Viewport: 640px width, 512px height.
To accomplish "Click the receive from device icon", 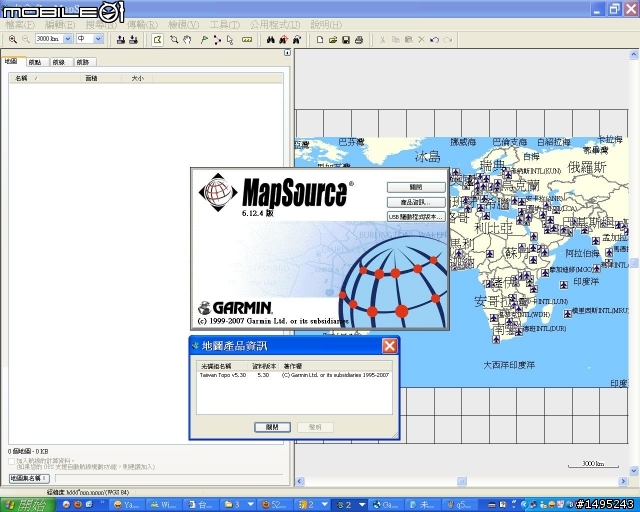I will tap(133, 39).
